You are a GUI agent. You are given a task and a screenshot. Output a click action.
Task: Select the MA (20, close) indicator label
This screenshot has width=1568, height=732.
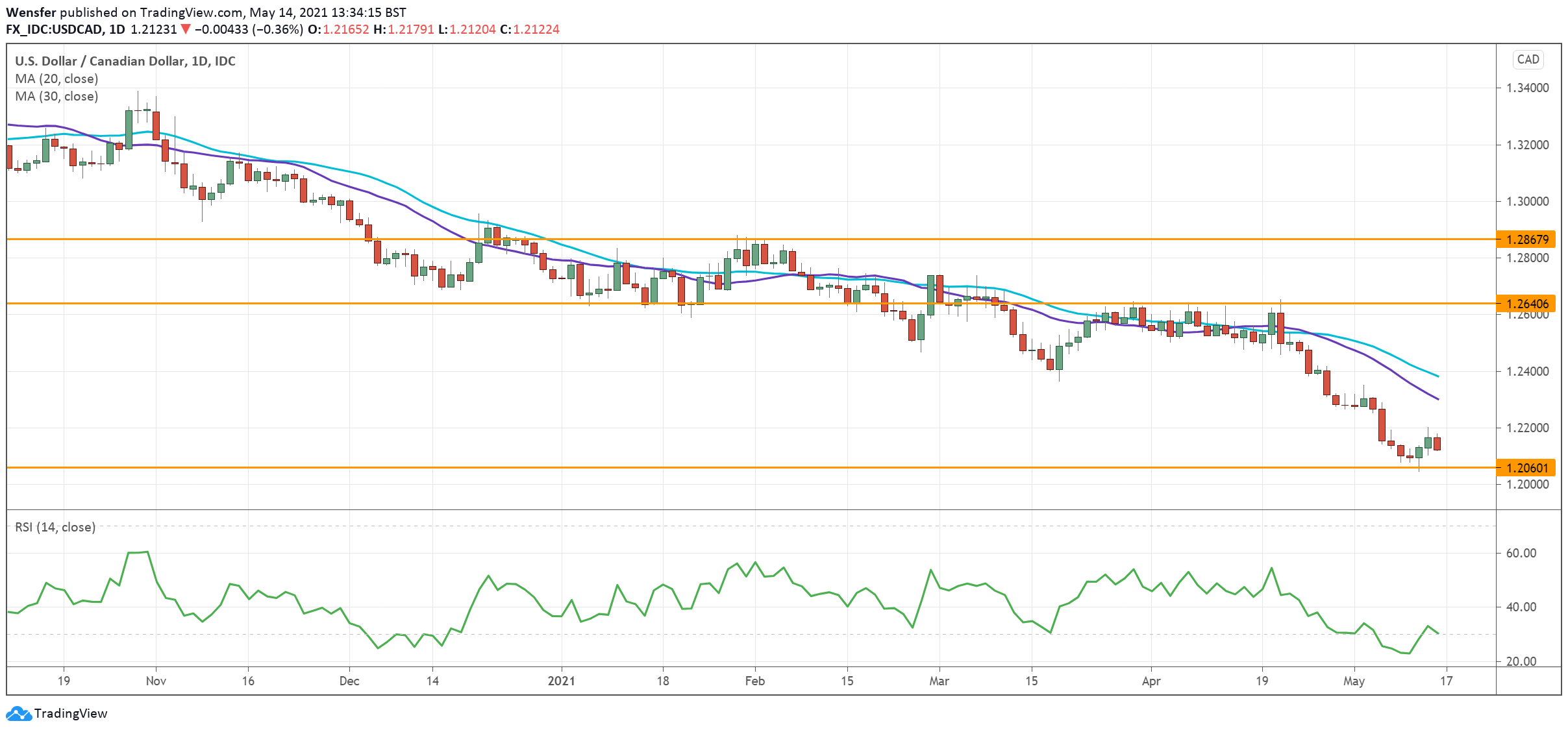pyautogui.click(x=56, y=79)
